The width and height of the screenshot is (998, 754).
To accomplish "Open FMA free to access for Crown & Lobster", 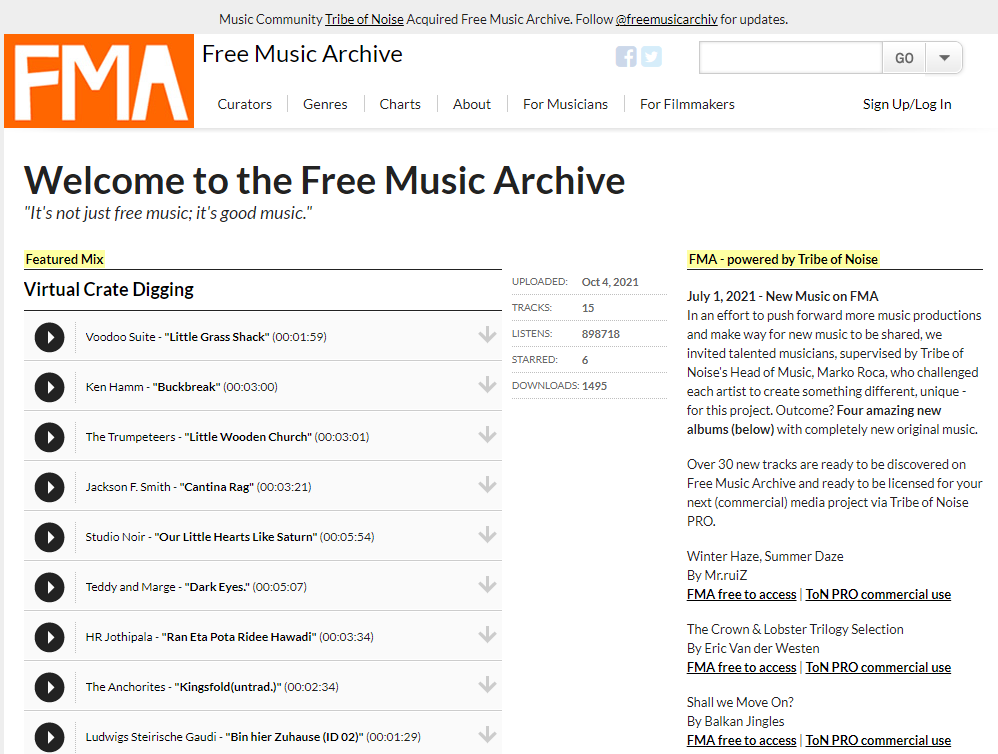I will pyautogui.click(x=741, y=667).
